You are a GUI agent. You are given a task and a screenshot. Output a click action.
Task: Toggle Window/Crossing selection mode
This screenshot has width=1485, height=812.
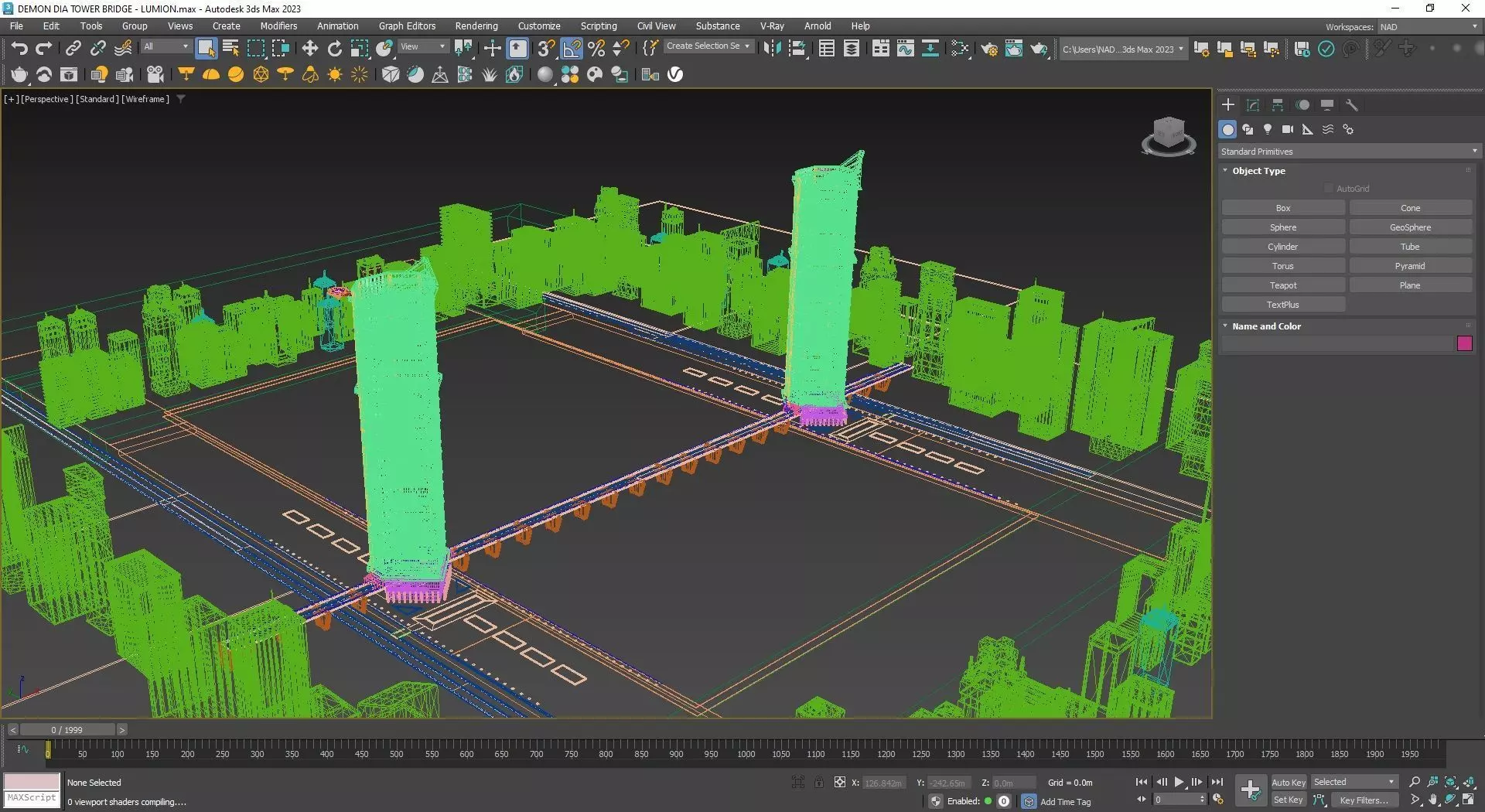[281, 49]
